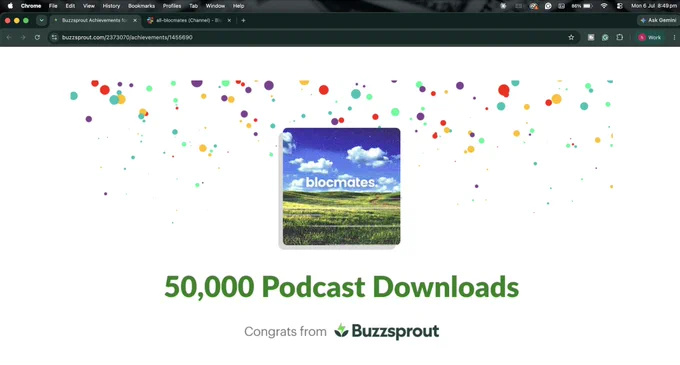Image resolution: width=680 pixels, height=365 pixels.
Task: Go back to the previous page
Action: (9, 37)
